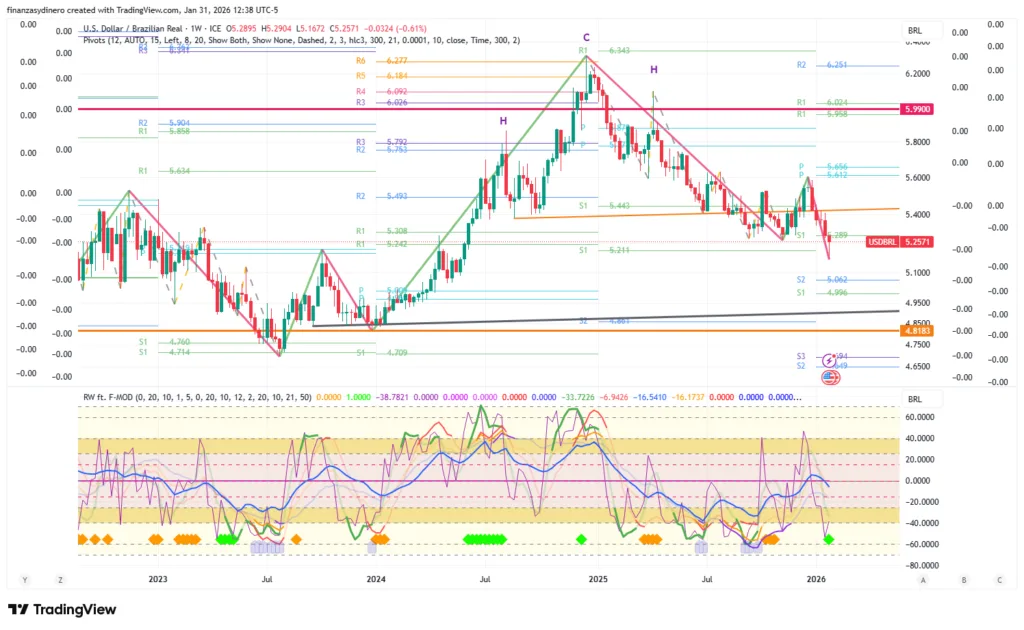Click the circular C button at bottom right
This screenshot has width=1024, height=630.
coord(998,579)
